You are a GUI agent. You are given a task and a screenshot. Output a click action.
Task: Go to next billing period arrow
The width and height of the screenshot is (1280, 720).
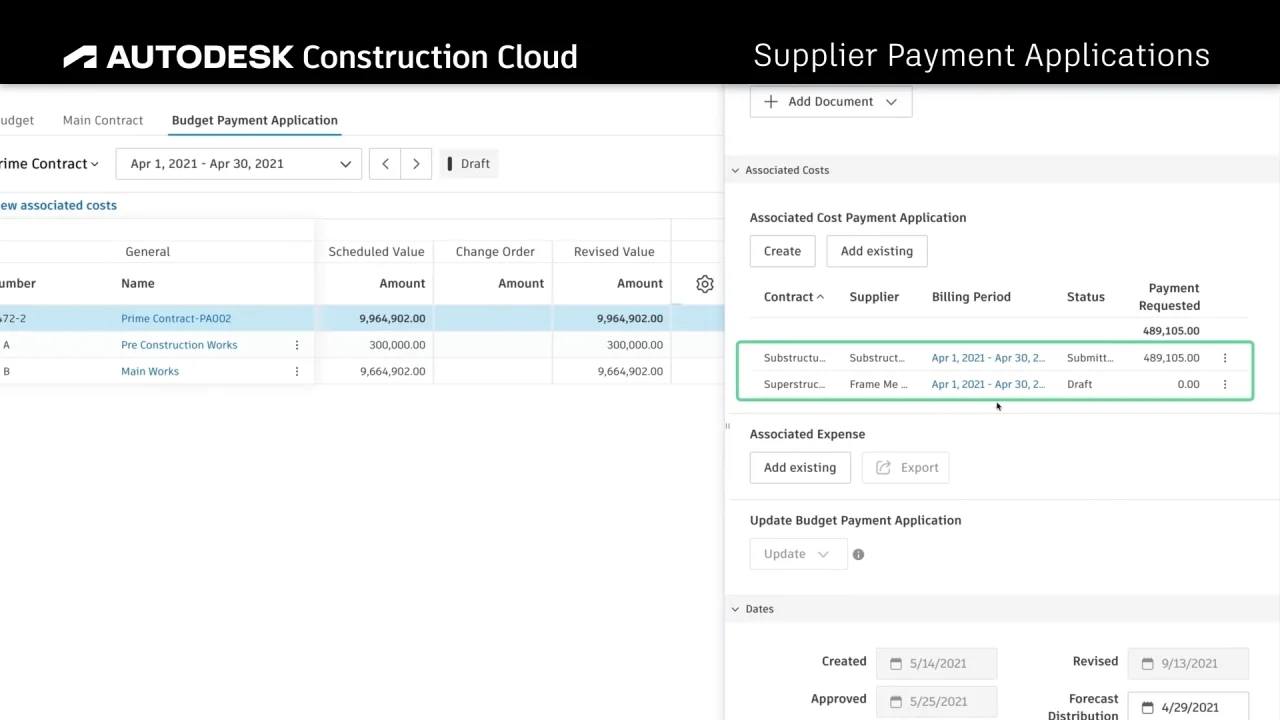click(x=416, y=164)
